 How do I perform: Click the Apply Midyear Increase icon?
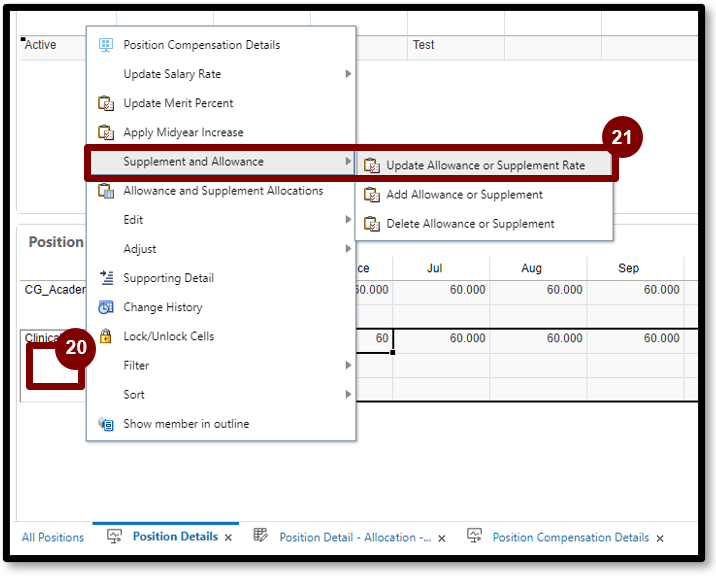coord(106,132)
